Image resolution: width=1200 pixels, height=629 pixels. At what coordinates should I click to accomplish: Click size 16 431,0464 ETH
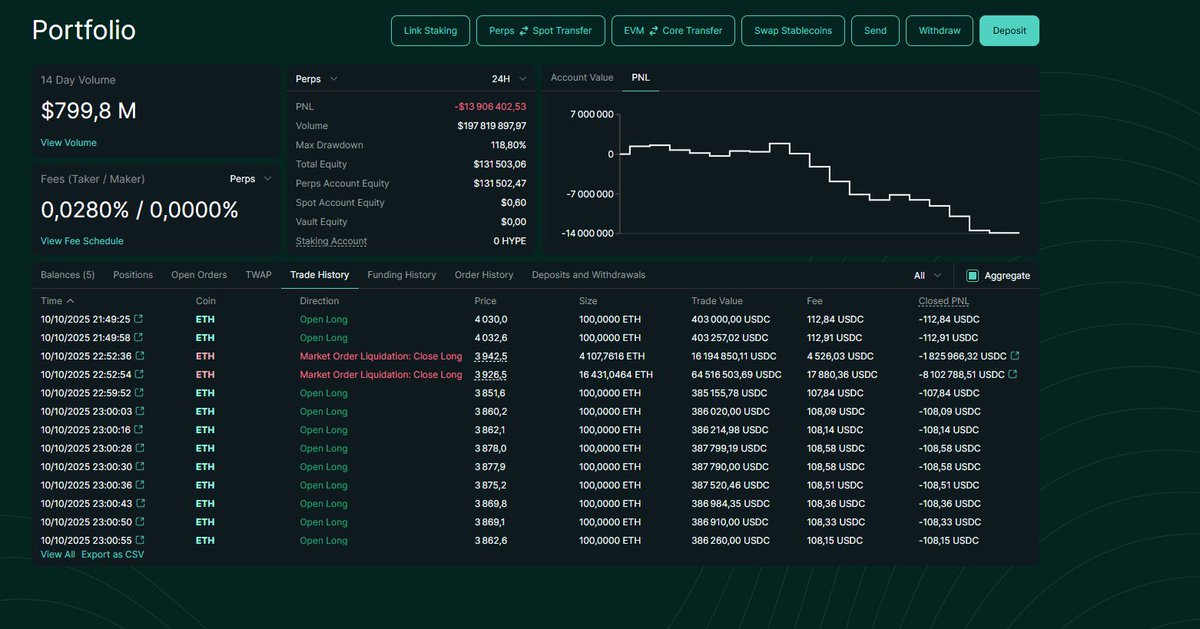click(616, 374)
